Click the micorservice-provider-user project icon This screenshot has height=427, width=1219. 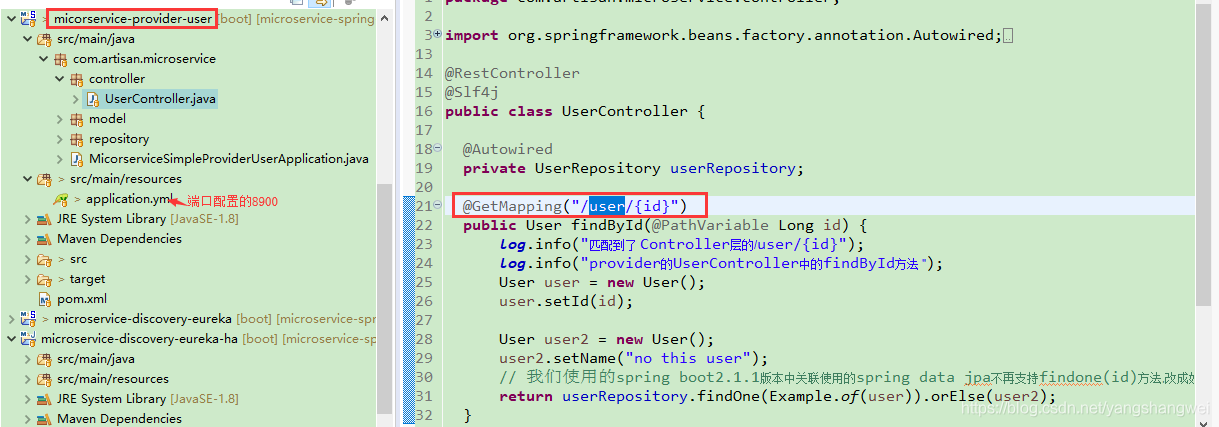29,19
